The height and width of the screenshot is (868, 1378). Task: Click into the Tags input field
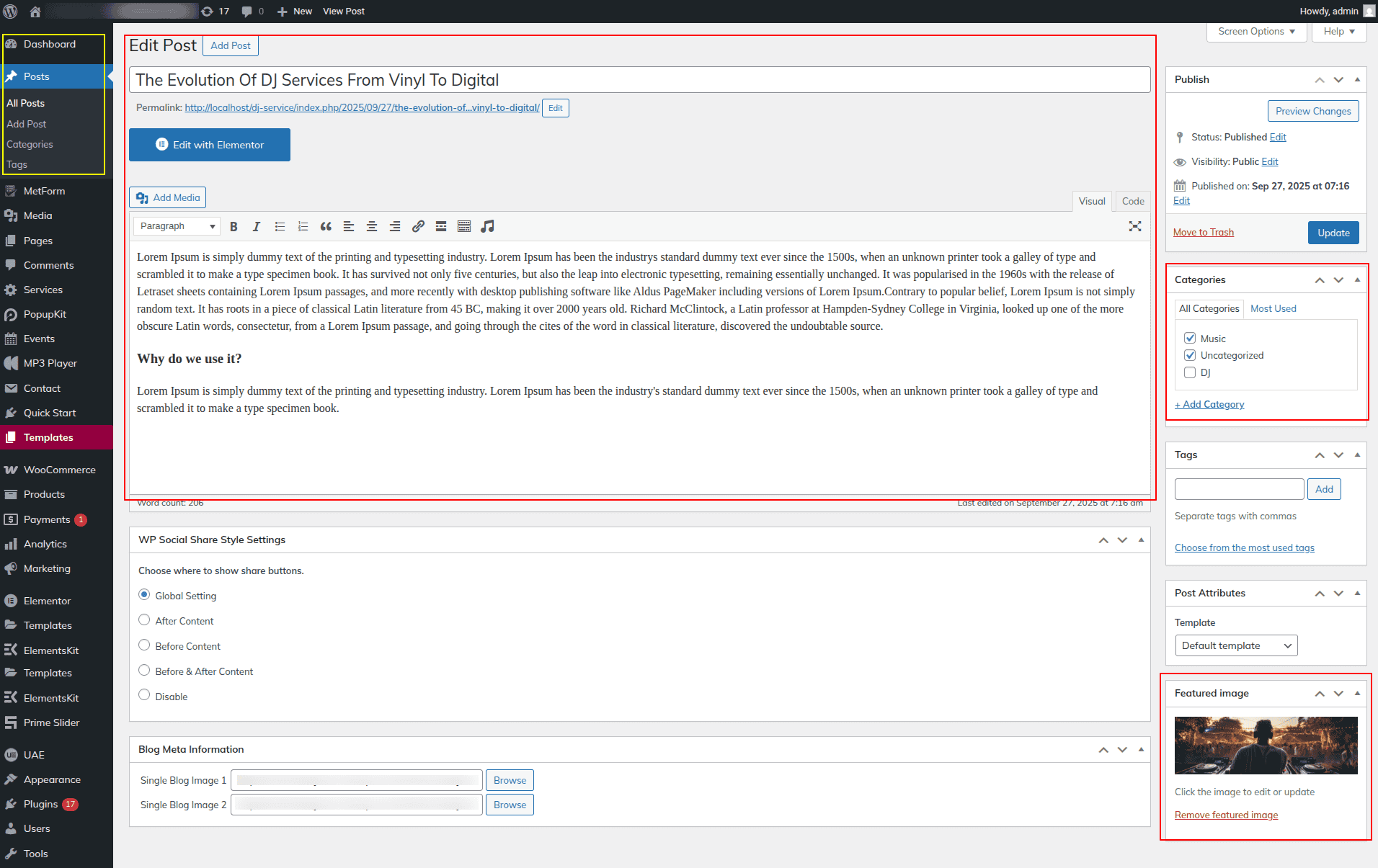[x=1239, y=489]
